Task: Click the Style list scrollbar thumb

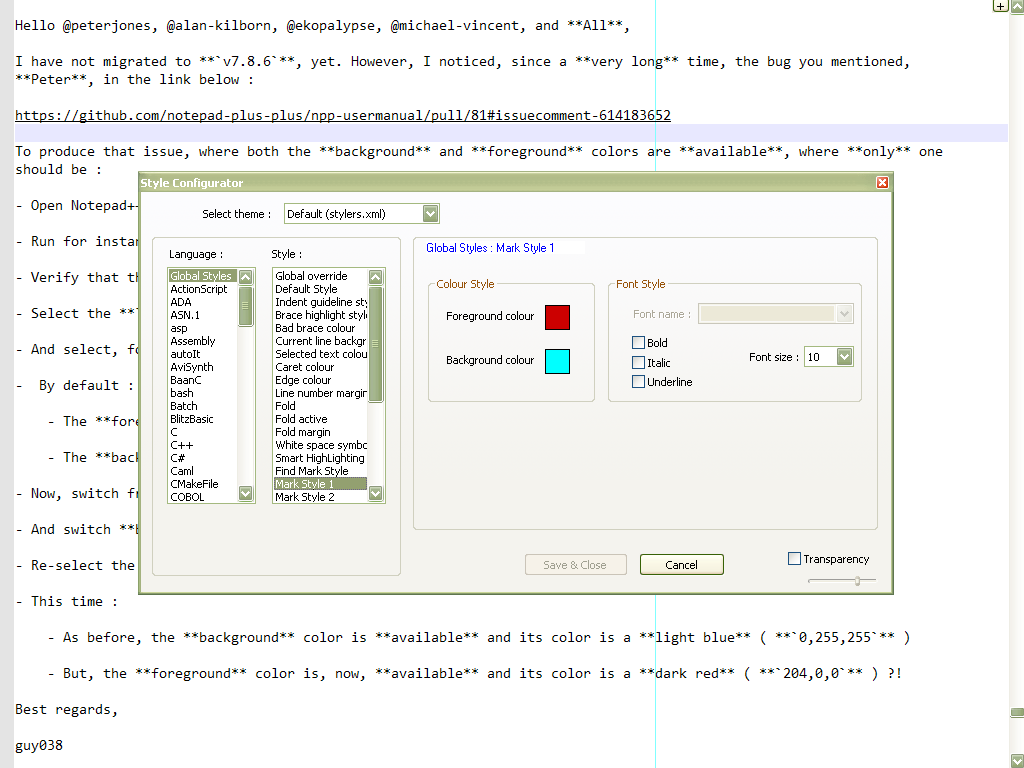Action: tap(376, 344)
